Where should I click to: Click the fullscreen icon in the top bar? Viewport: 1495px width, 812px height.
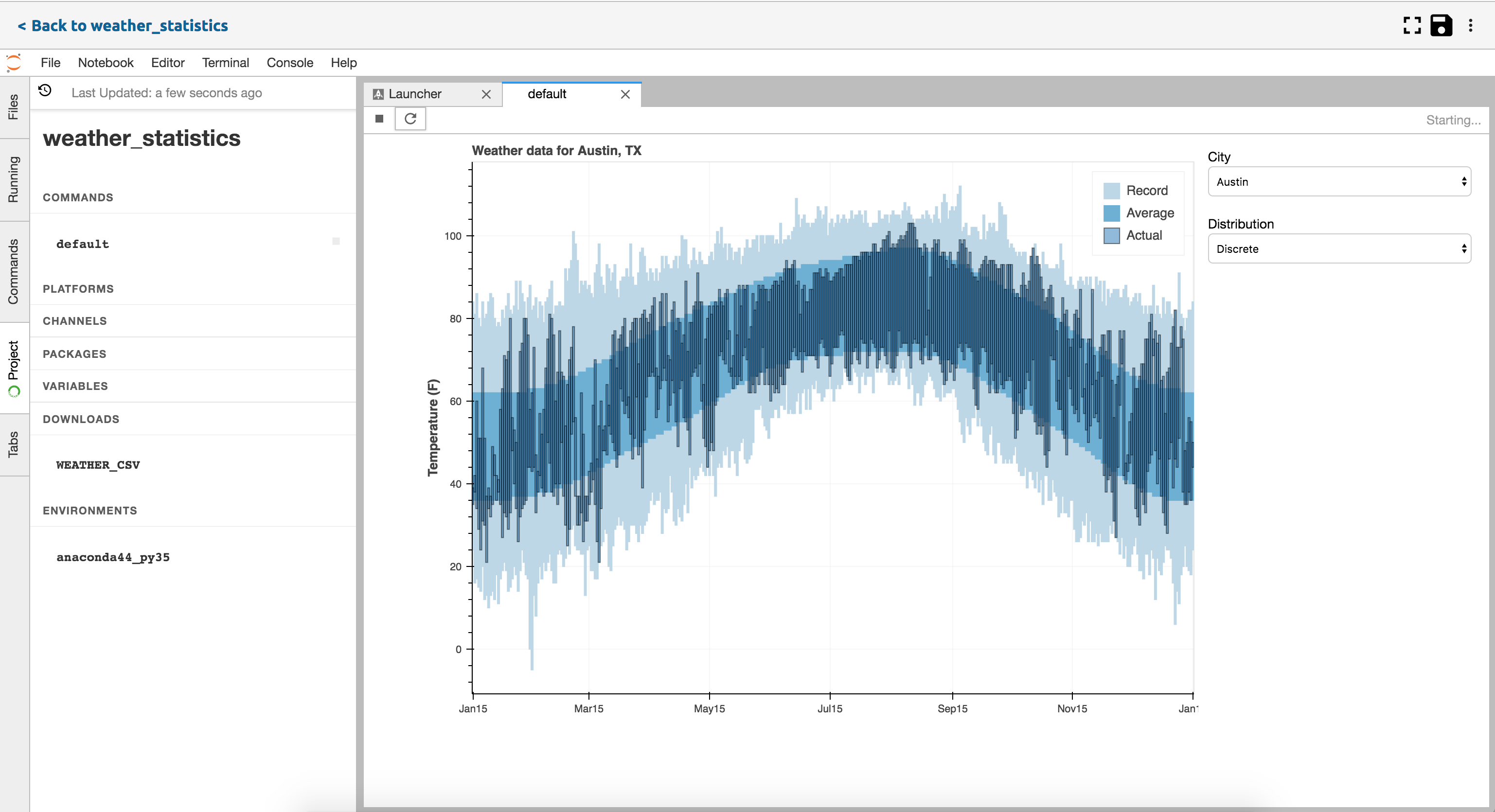pos(1411,26)
